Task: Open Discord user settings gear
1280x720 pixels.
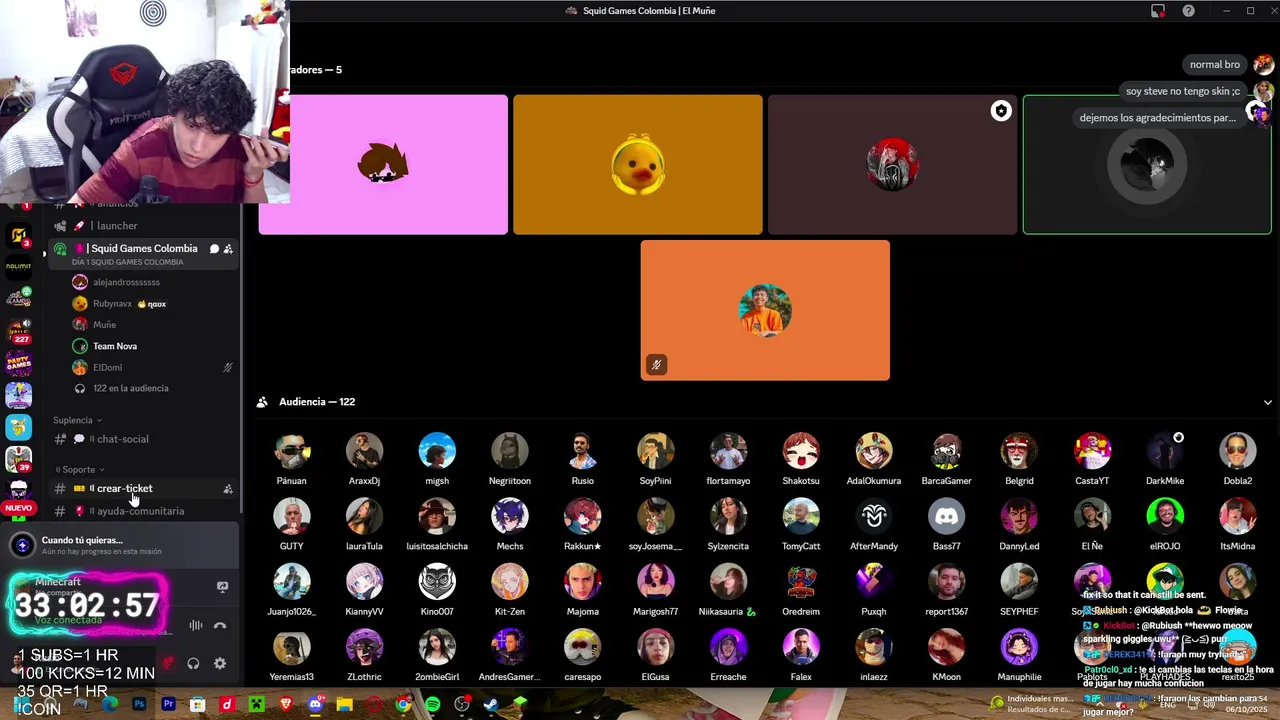Action: (220, 663)
